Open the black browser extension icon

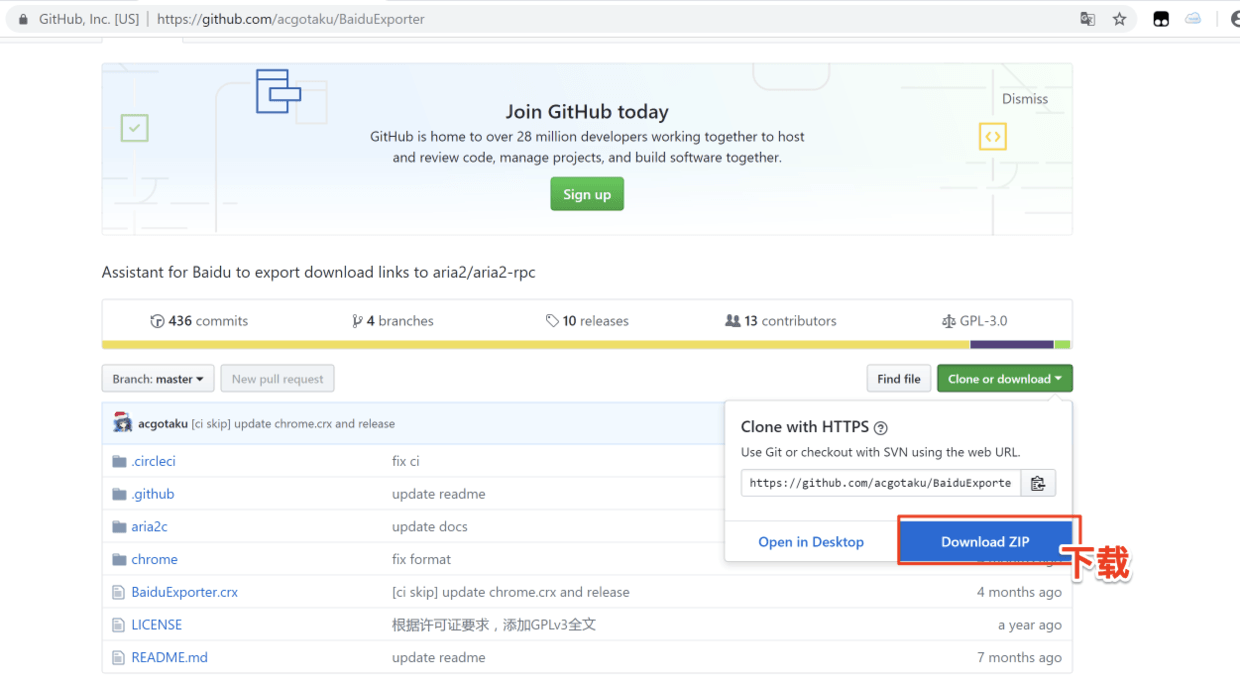coord(1161,19)
